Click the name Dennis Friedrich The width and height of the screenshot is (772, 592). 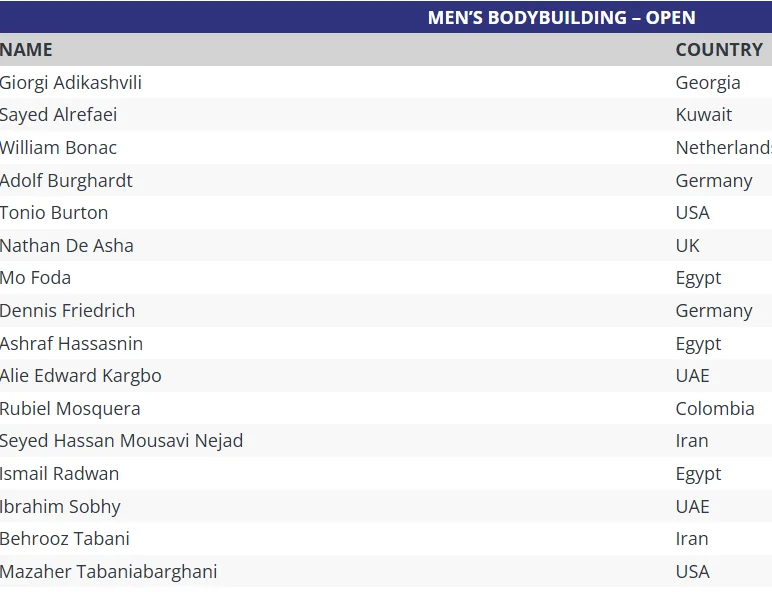coord(67,311)
